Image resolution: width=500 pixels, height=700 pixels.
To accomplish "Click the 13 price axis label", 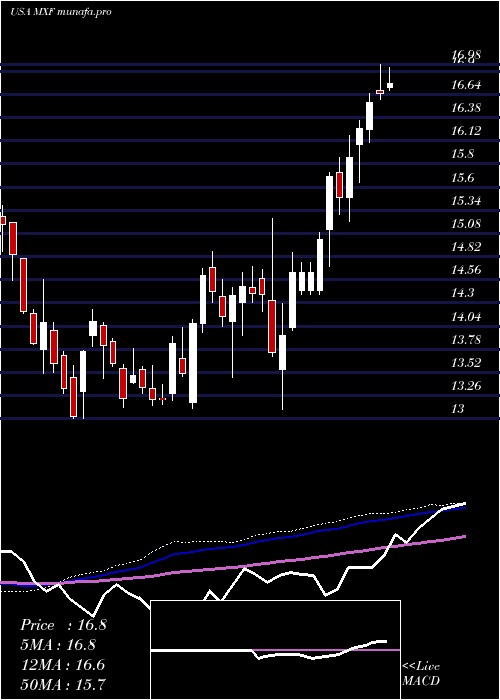I will (458, 408).
